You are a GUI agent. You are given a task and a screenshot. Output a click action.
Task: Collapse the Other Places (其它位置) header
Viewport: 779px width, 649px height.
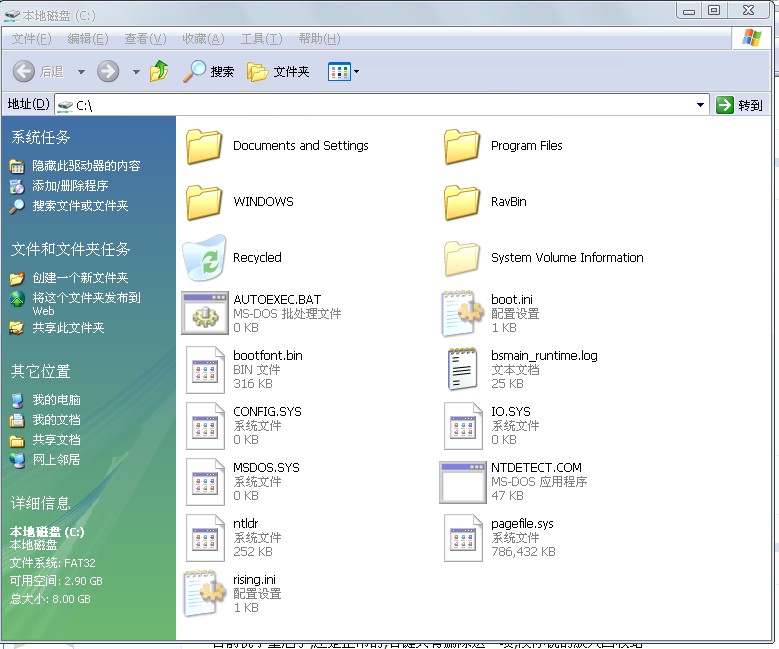tap(40, 371)
